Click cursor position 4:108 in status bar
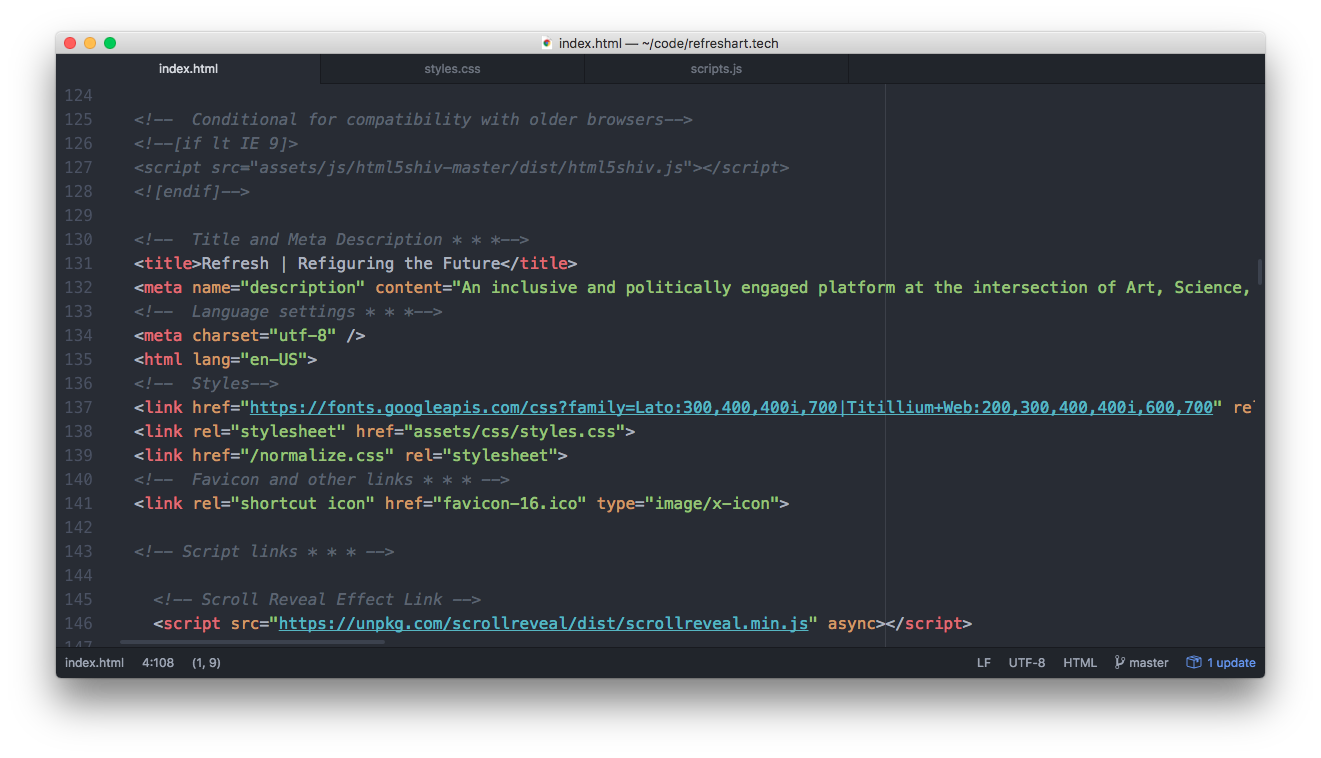This screenshot has height=758, width=1321. 158,662
